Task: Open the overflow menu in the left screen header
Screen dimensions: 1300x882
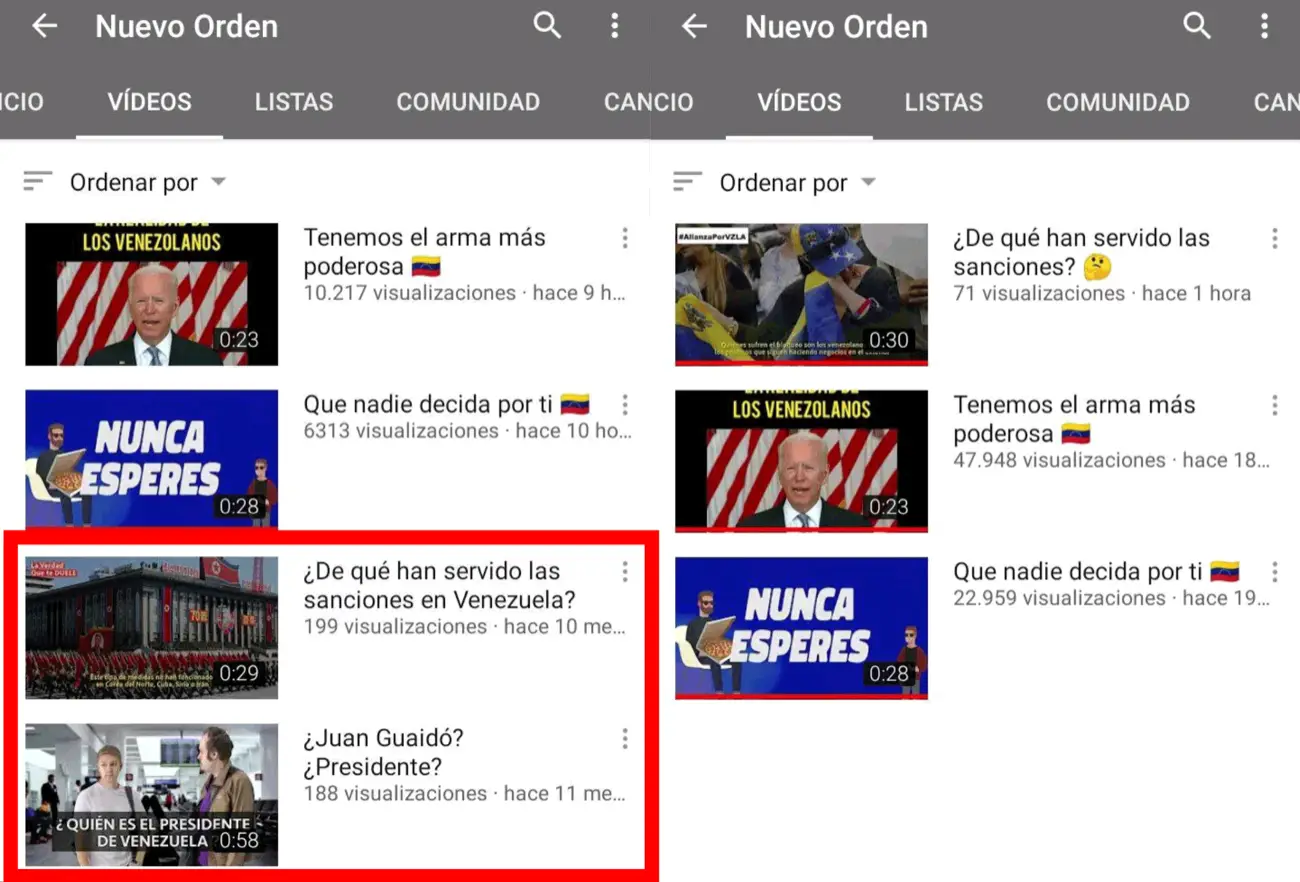Action: click(615, 27)
